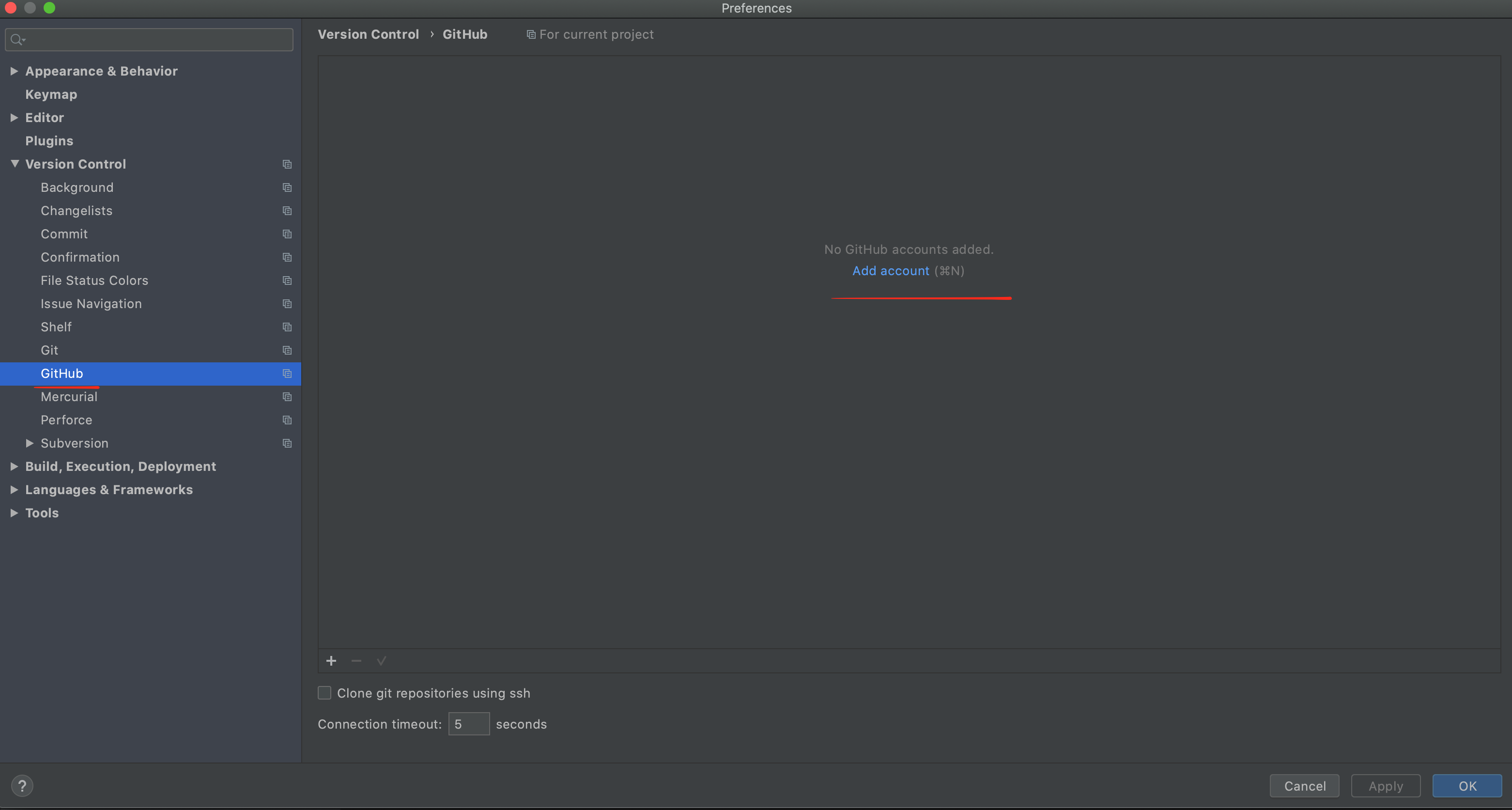Expand Appearance & Behavior section

pyautogui.click(x=14, y=71)
